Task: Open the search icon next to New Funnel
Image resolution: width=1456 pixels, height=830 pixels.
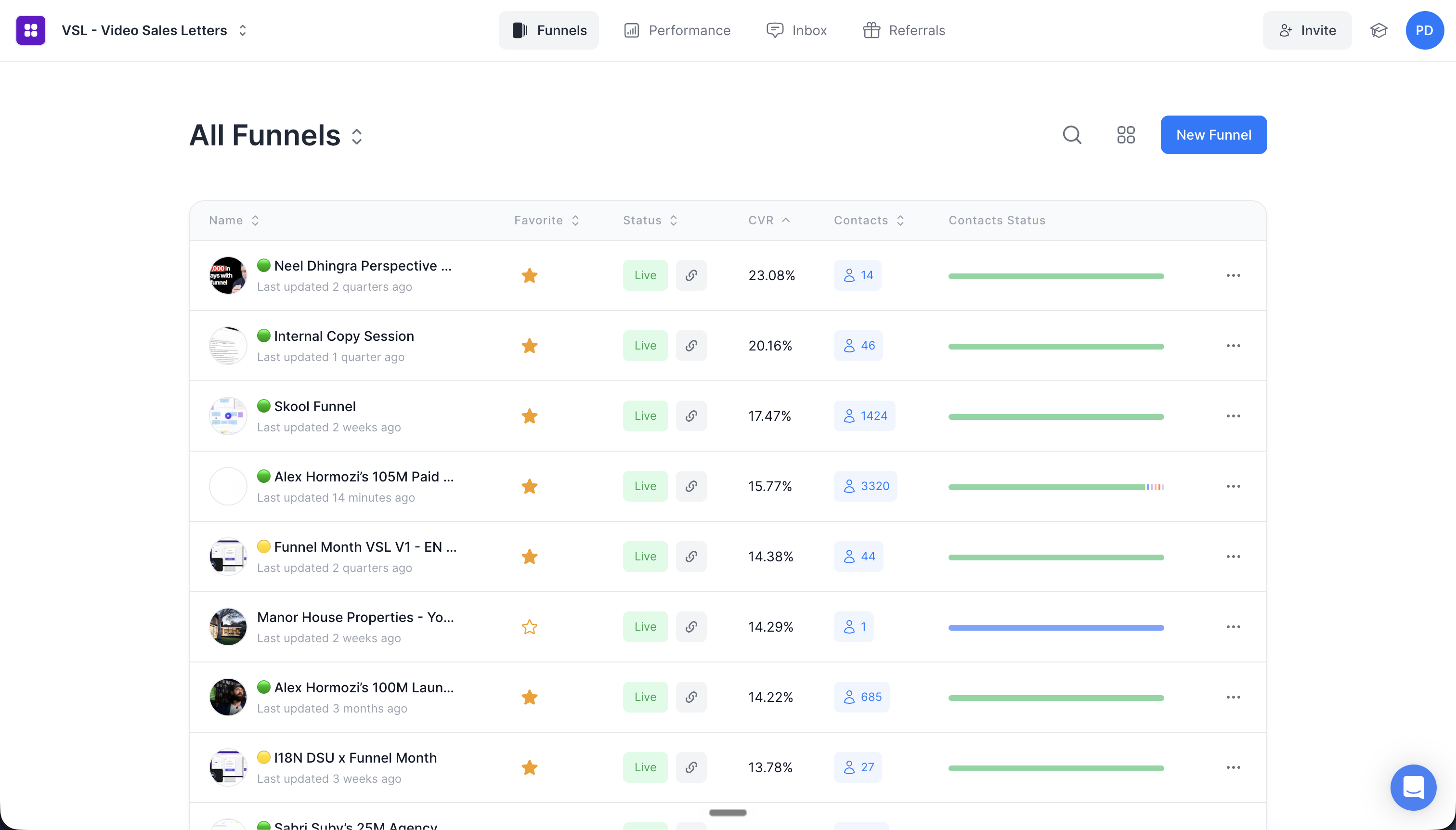Action: click(1072, 135)
